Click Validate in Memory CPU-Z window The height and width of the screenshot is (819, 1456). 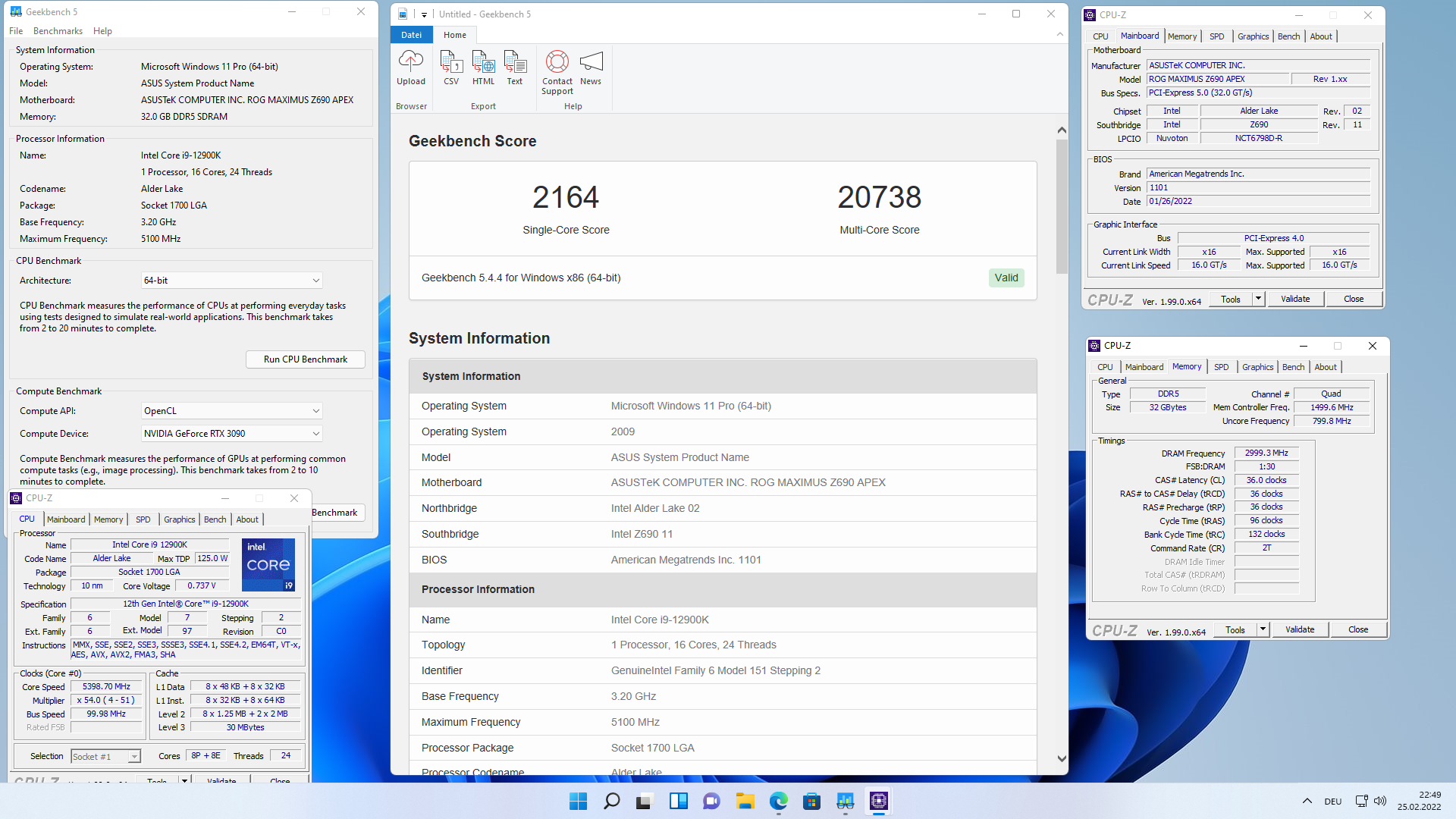[1300, 629]
